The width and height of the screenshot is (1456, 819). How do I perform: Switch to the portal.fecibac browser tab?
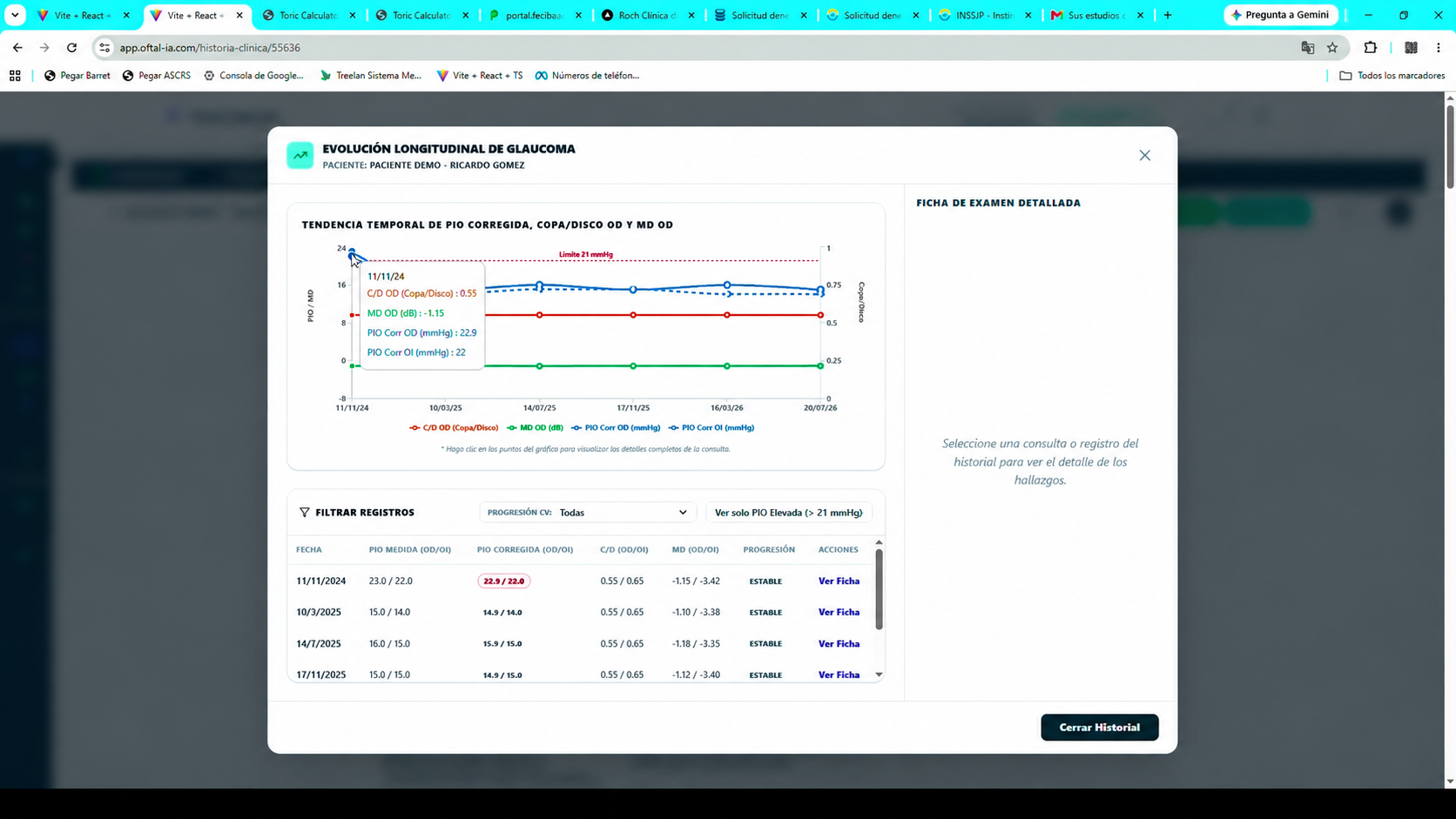[535, 16]
